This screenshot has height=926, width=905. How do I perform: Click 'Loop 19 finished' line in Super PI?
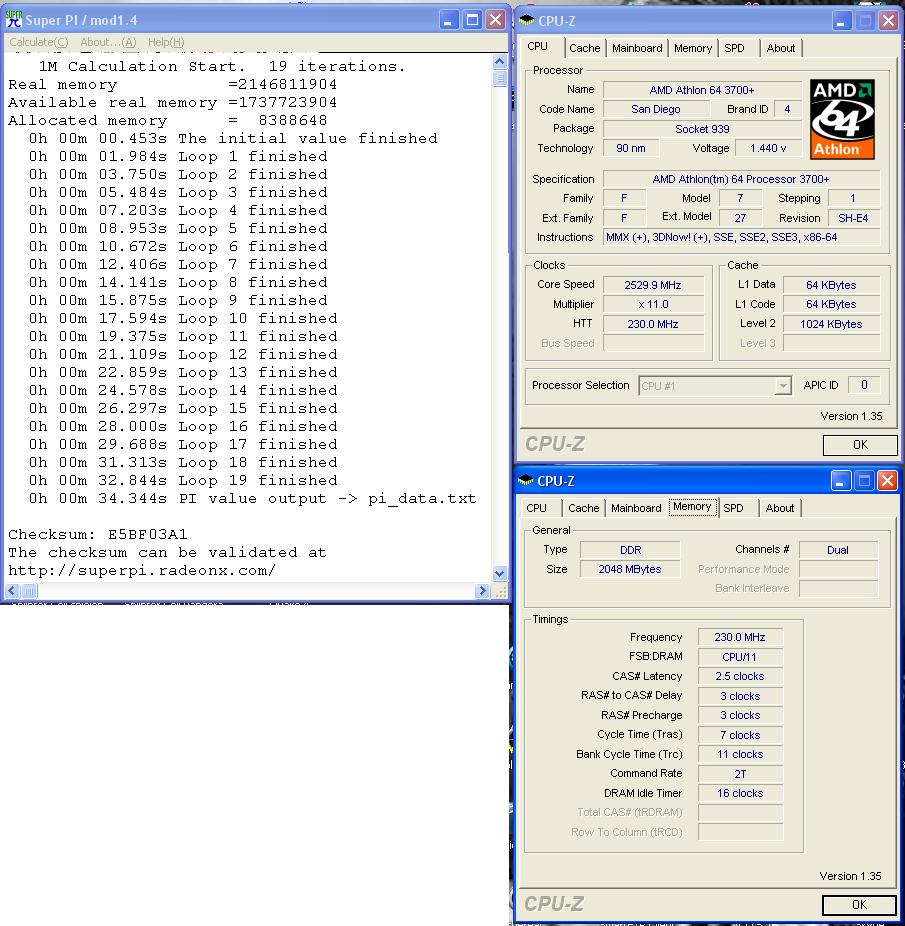(183, 481)
